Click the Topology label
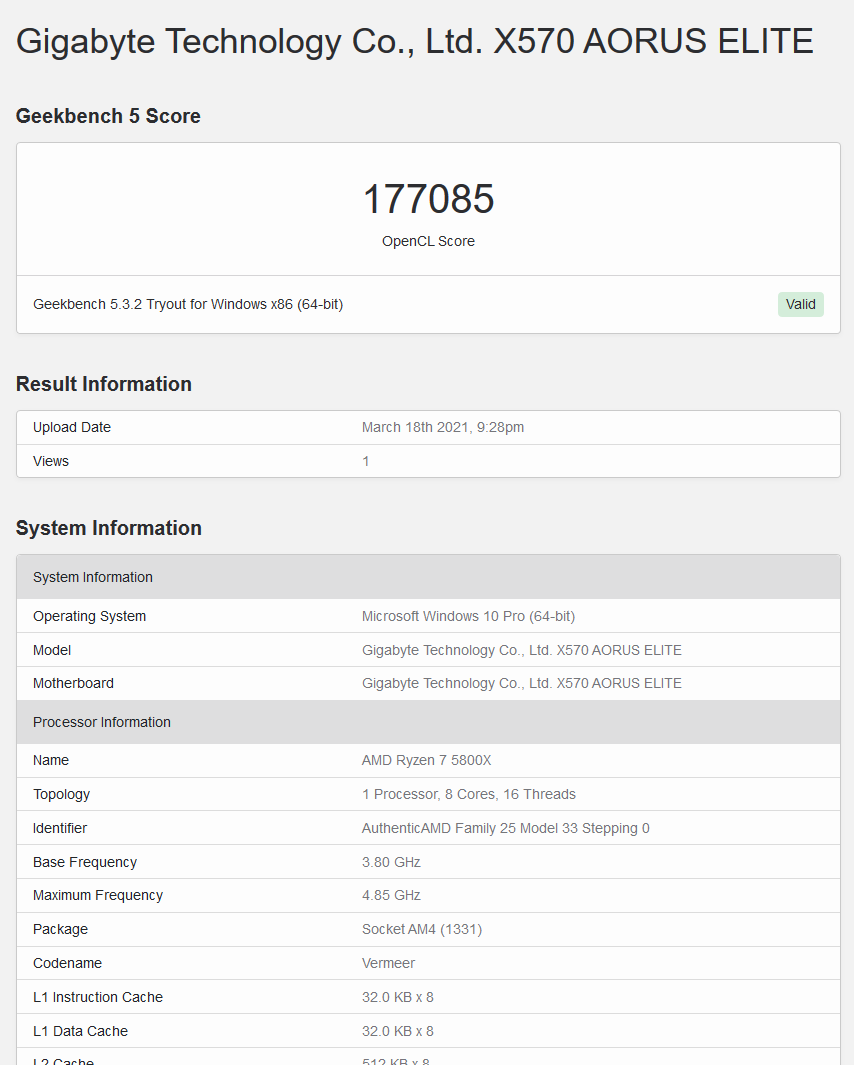The width and height of the screenshot is (854, 1065). point(61,794)
